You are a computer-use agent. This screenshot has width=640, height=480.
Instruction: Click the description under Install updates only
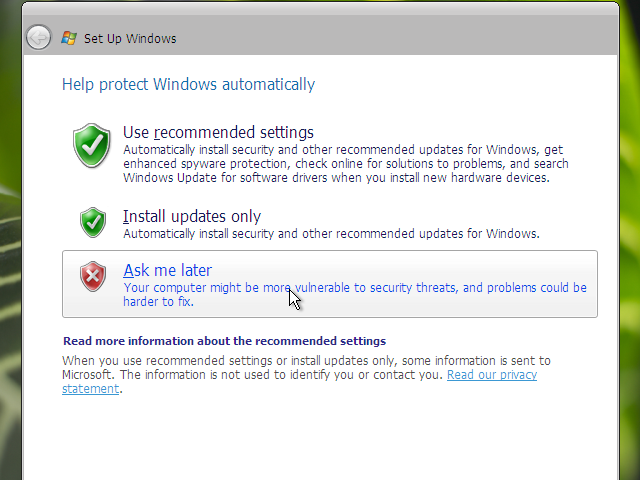click(330, 234)
